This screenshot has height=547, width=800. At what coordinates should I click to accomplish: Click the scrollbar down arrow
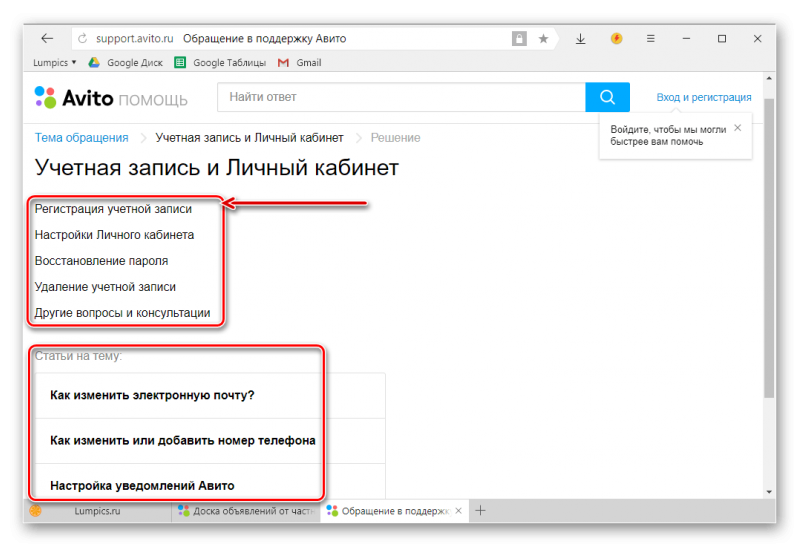(x=769, y=492)
